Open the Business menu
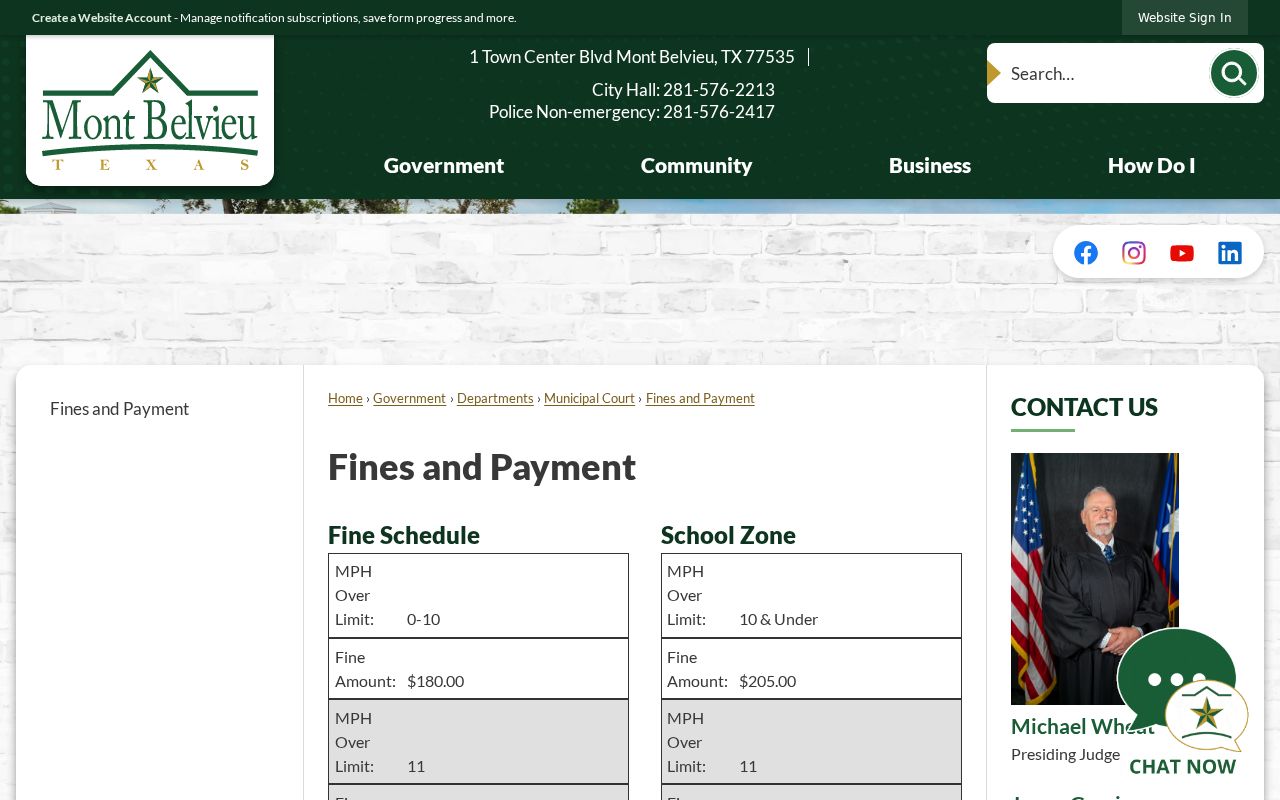 click(930, 166)
